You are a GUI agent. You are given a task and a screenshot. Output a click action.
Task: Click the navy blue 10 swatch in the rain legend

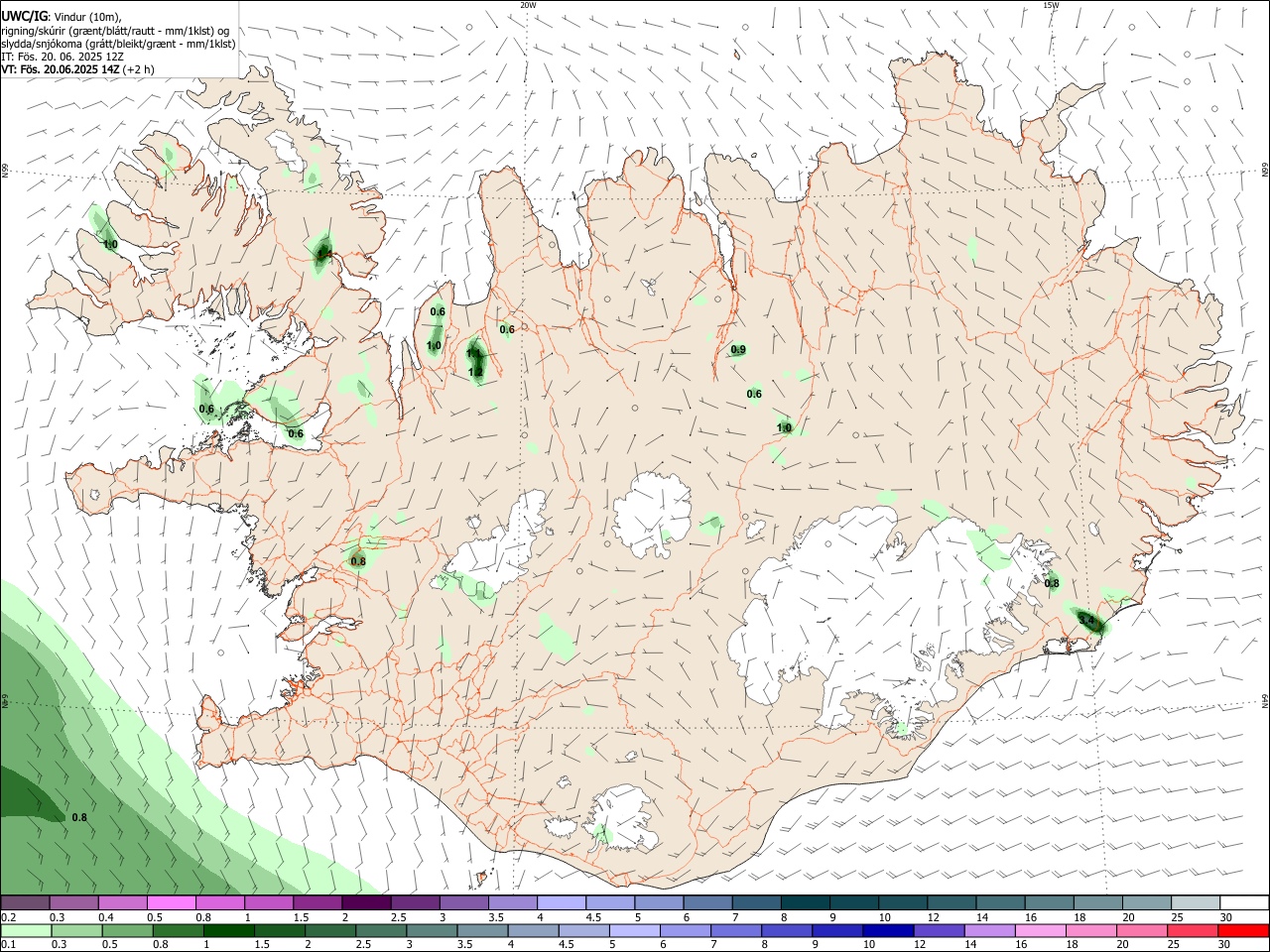[888, 931]
